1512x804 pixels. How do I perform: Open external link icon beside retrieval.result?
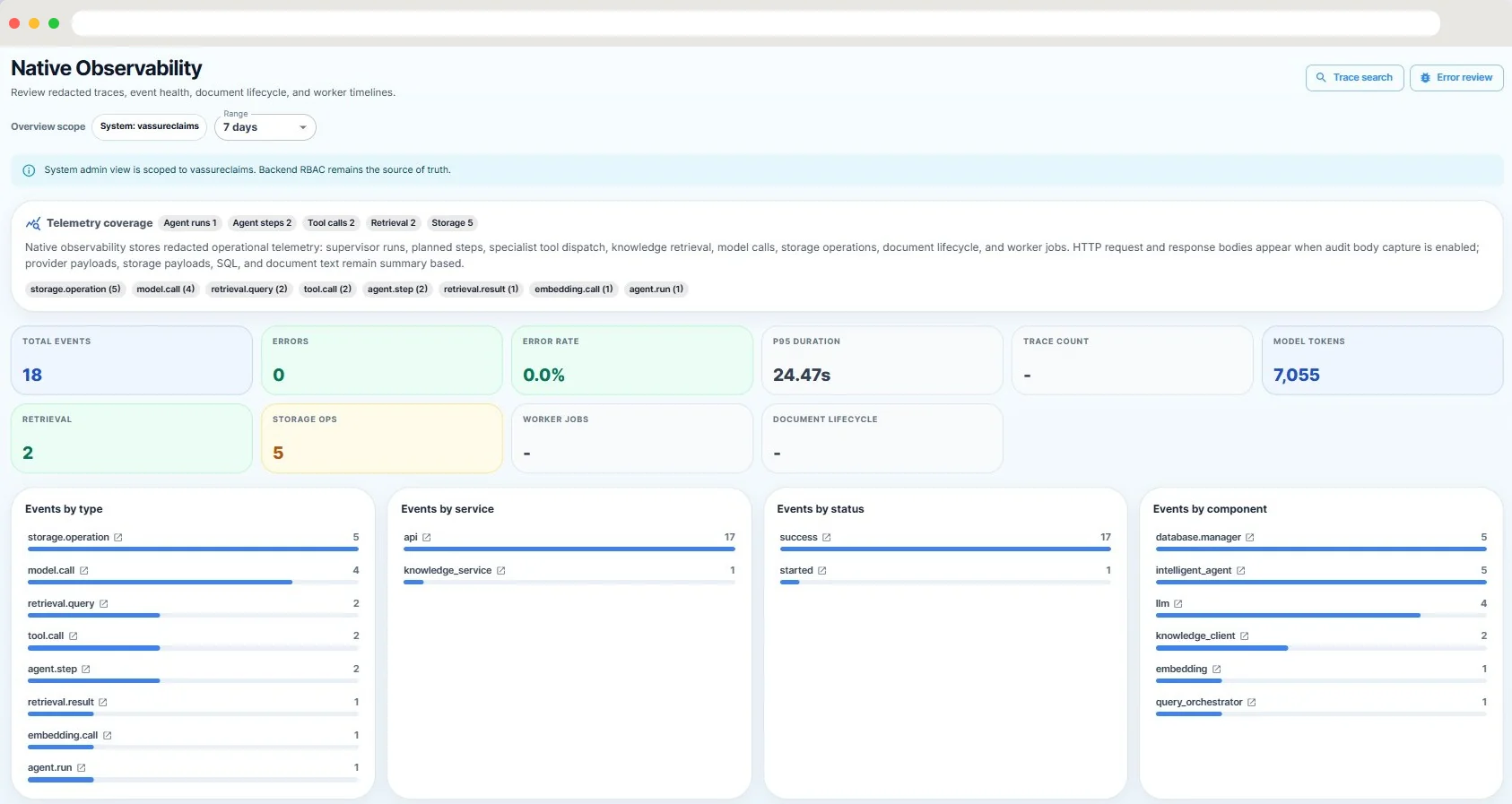pyautogui.click(x=103, y=703)
